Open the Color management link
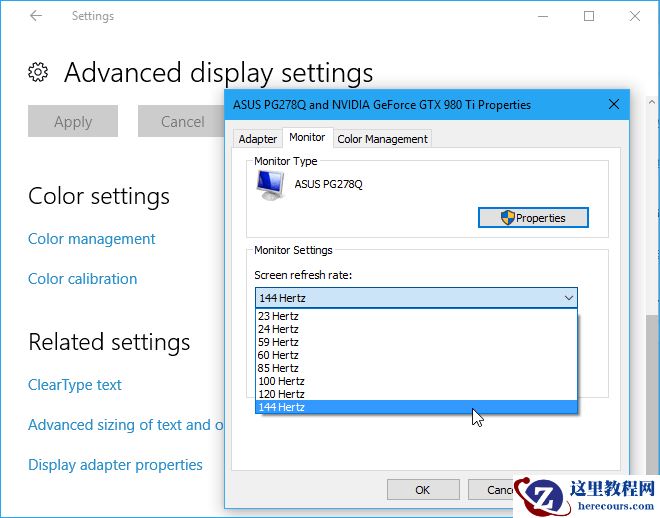This screenshot has width=660, height=518. 91,239
